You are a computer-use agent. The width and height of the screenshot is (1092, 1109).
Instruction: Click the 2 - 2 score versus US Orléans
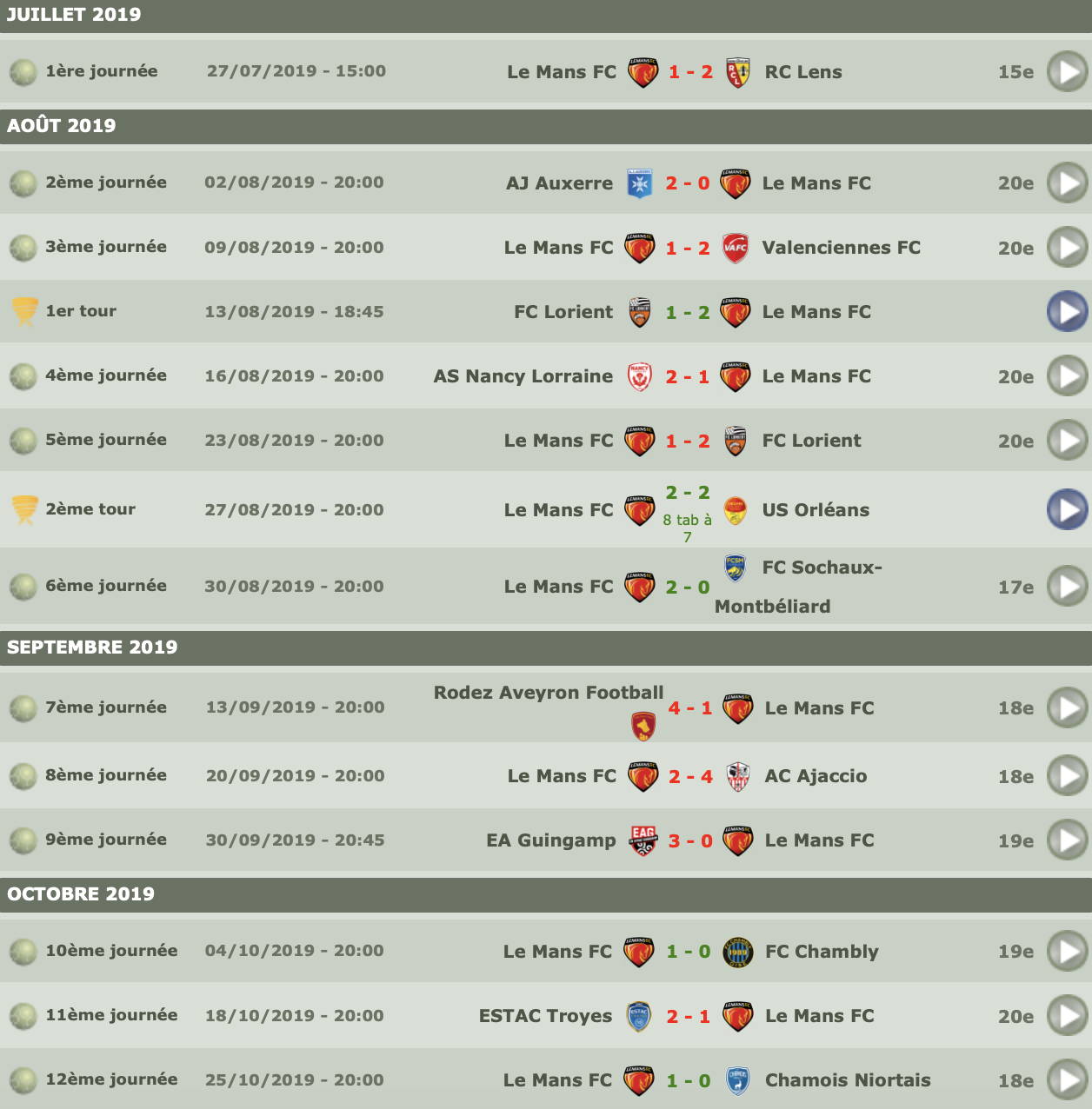tap(688, 493)
